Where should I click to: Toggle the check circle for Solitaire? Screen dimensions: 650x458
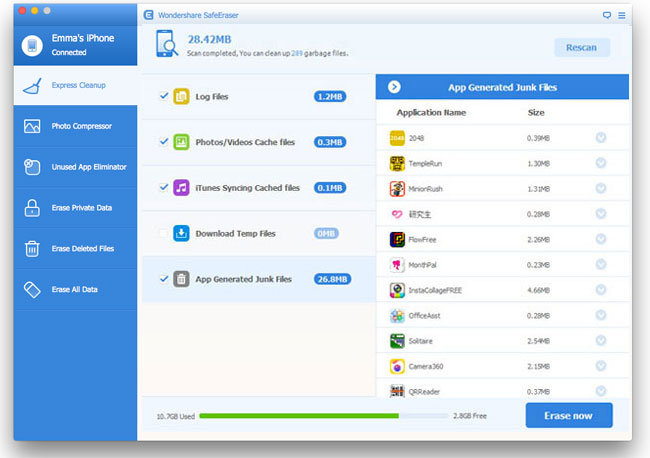(601, 340)
